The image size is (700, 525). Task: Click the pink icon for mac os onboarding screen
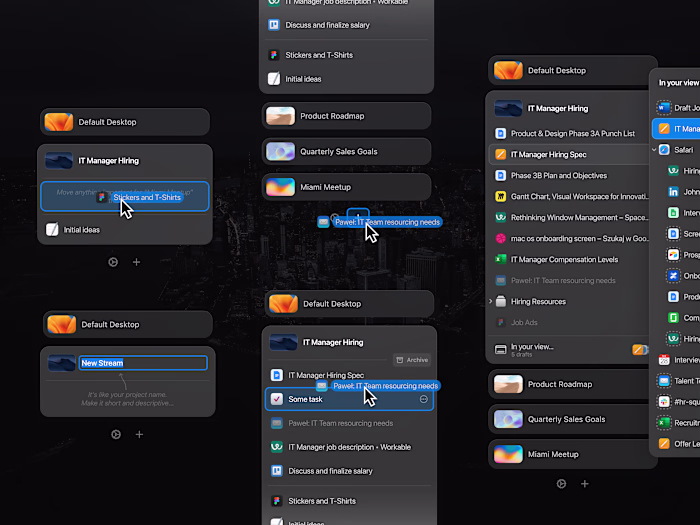pos(501,238)
